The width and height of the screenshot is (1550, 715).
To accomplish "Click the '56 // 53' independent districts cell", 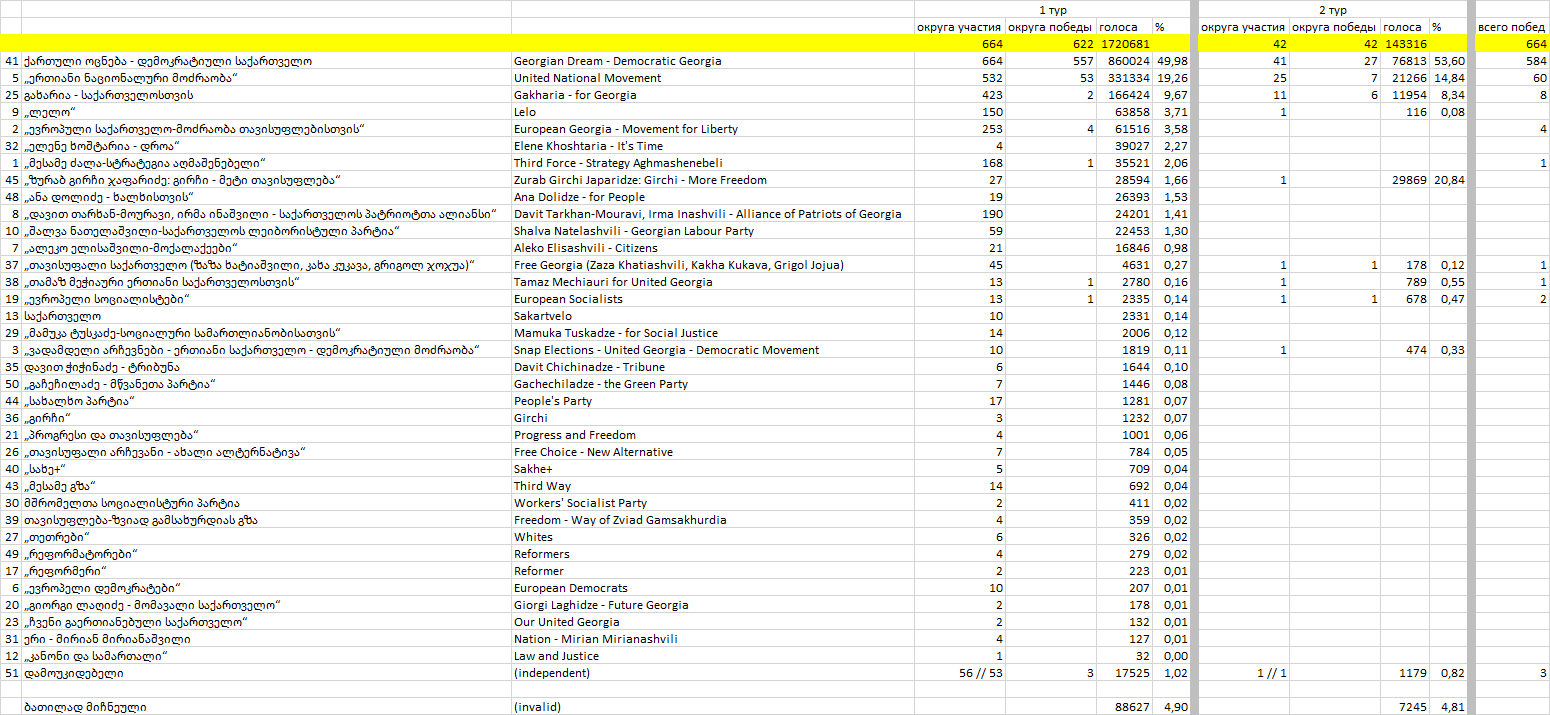I will [x=960, y=673].
